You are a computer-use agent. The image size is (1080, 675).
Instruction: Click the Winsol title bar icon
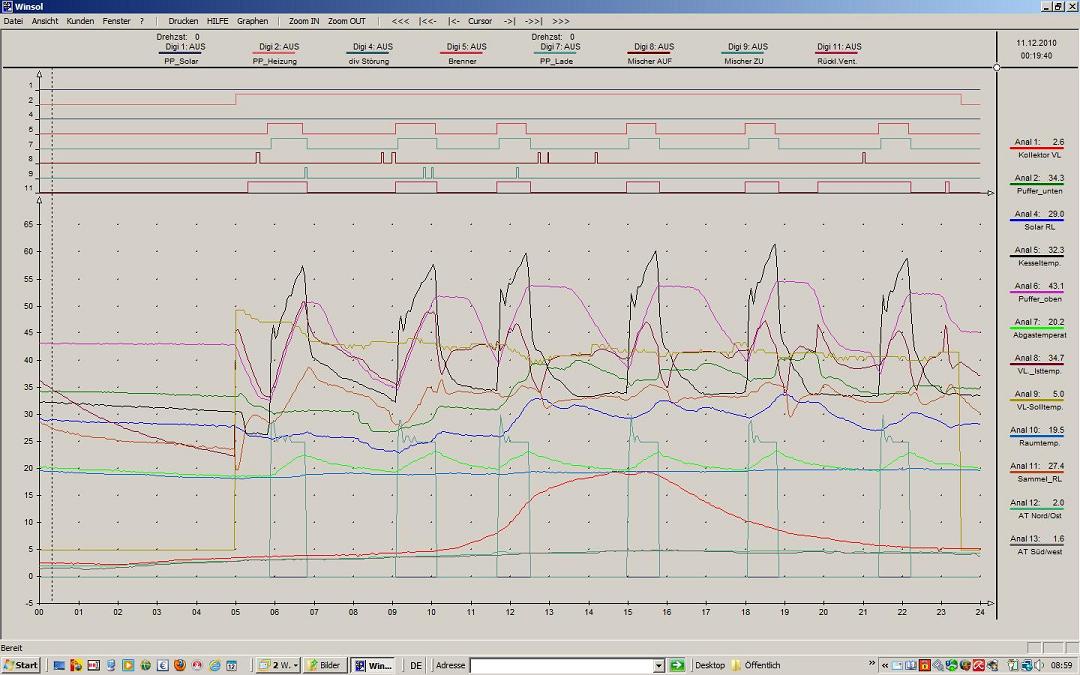7,6
